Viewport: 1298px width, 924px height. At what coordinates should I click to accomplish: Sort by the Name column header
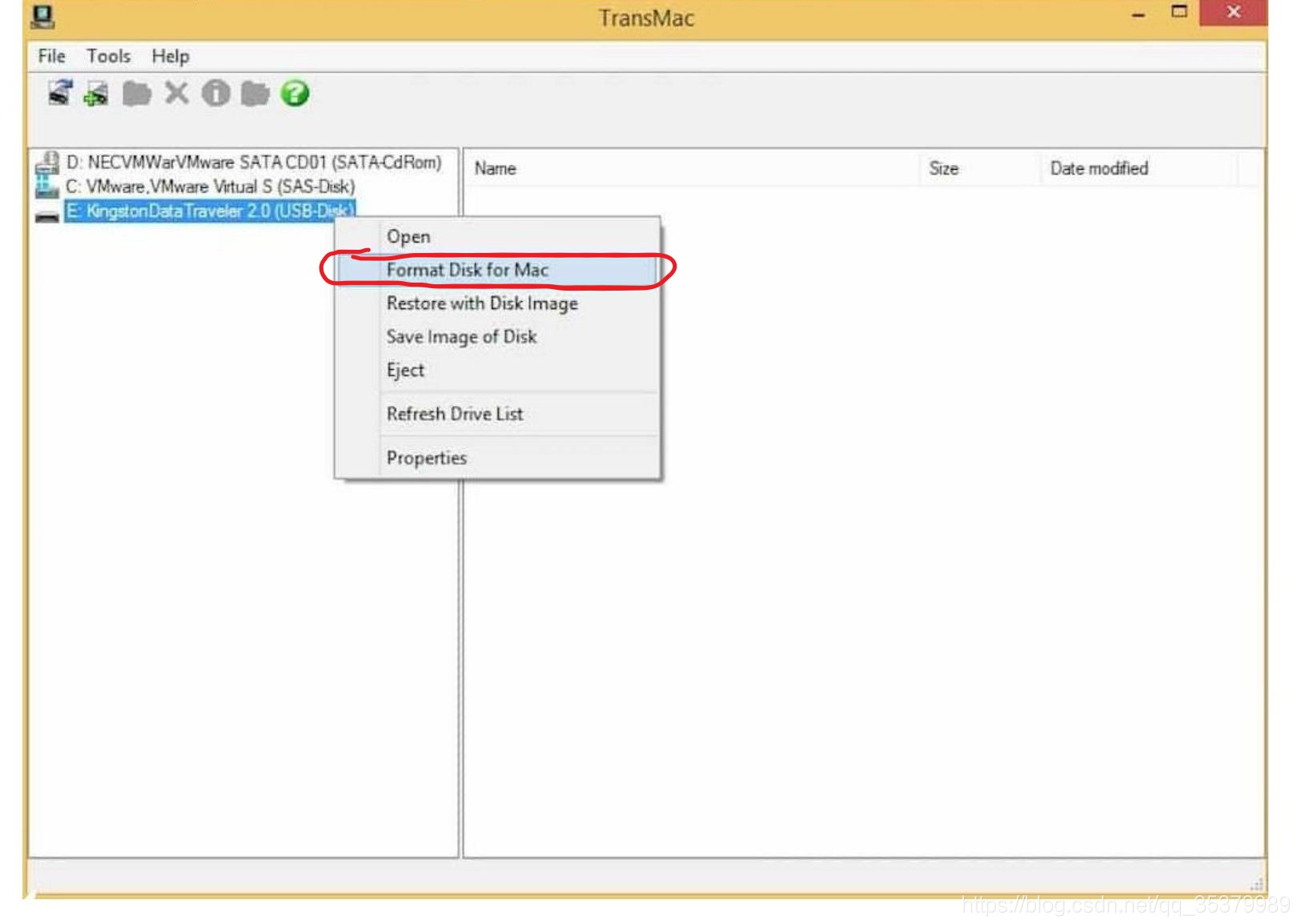tap(692, 168)
